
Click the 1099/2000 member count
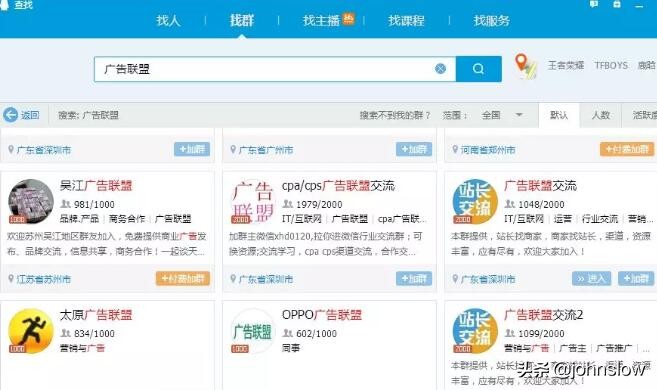pyautogui.click(x=541, y=334)
